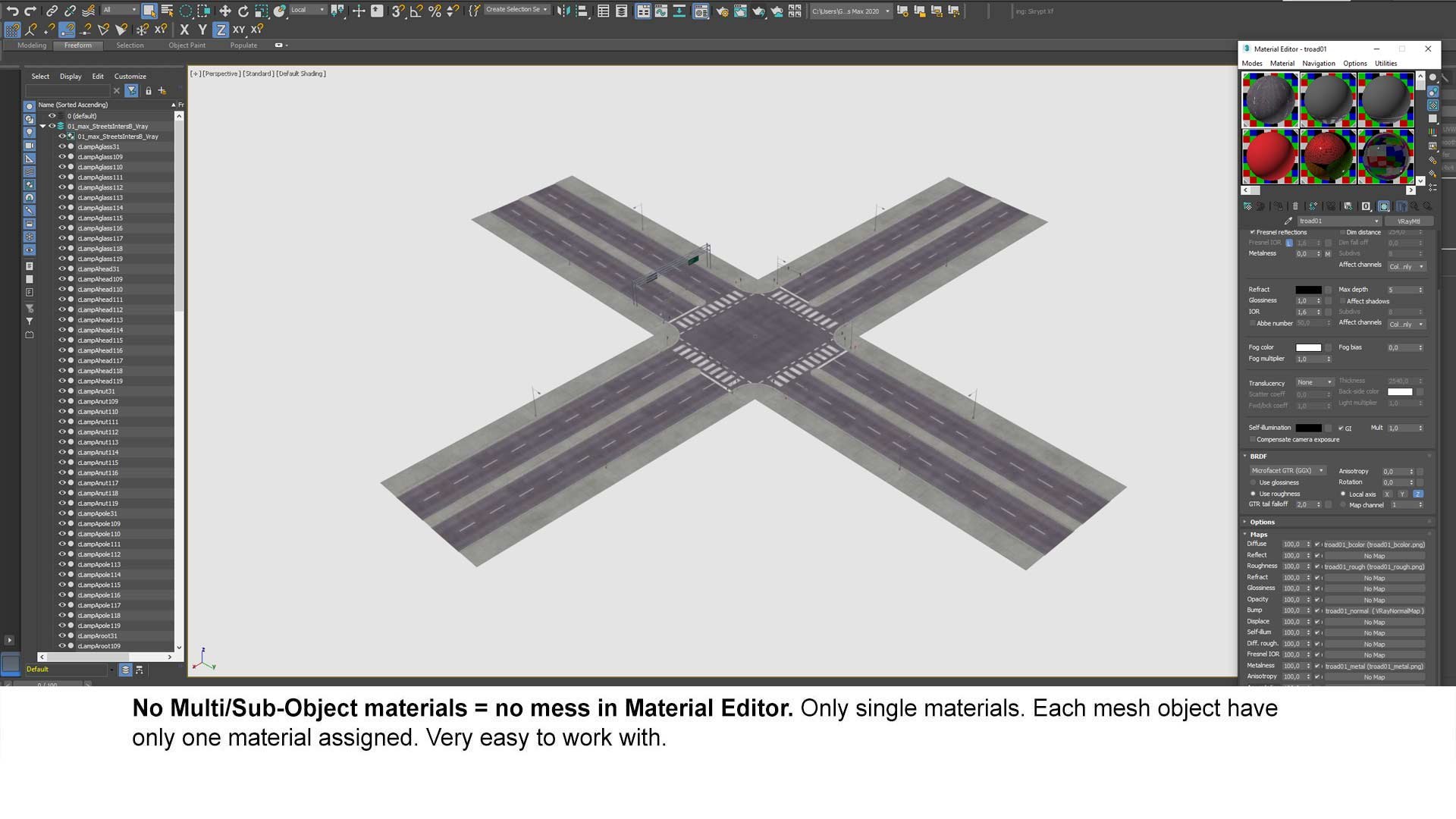Click the material eyedropper picker icon
This screenshot has height=819, width=1456.
click(1288, 221)
